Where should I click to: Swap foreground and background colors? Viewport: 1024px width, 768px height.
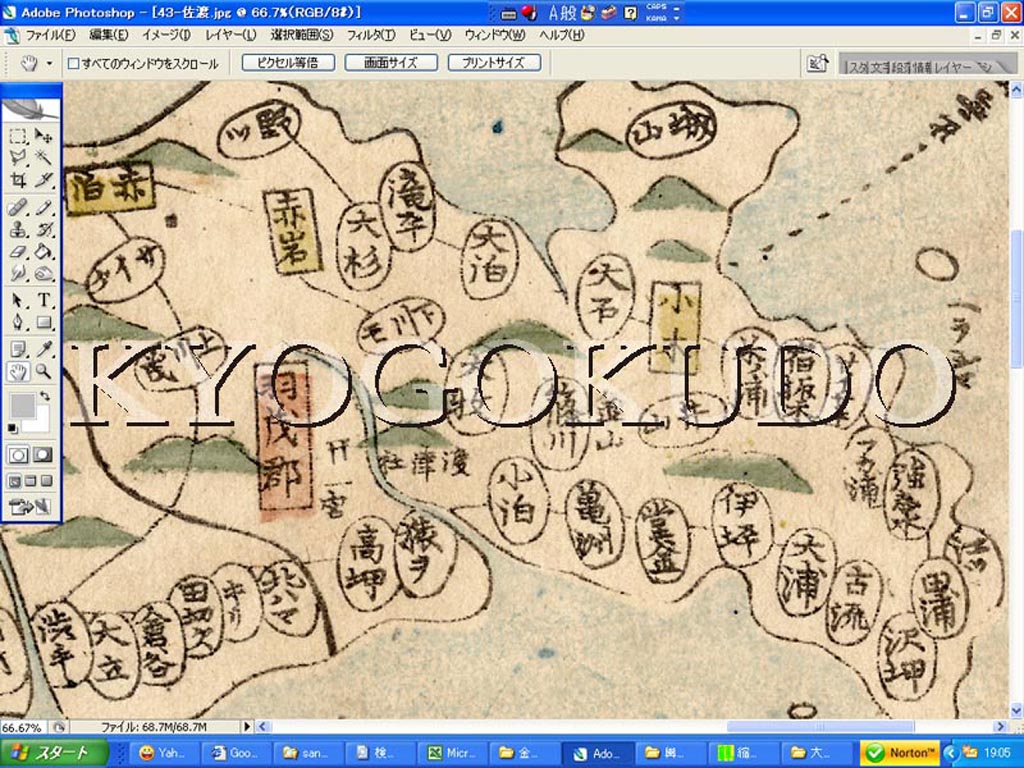pos(44,396)
